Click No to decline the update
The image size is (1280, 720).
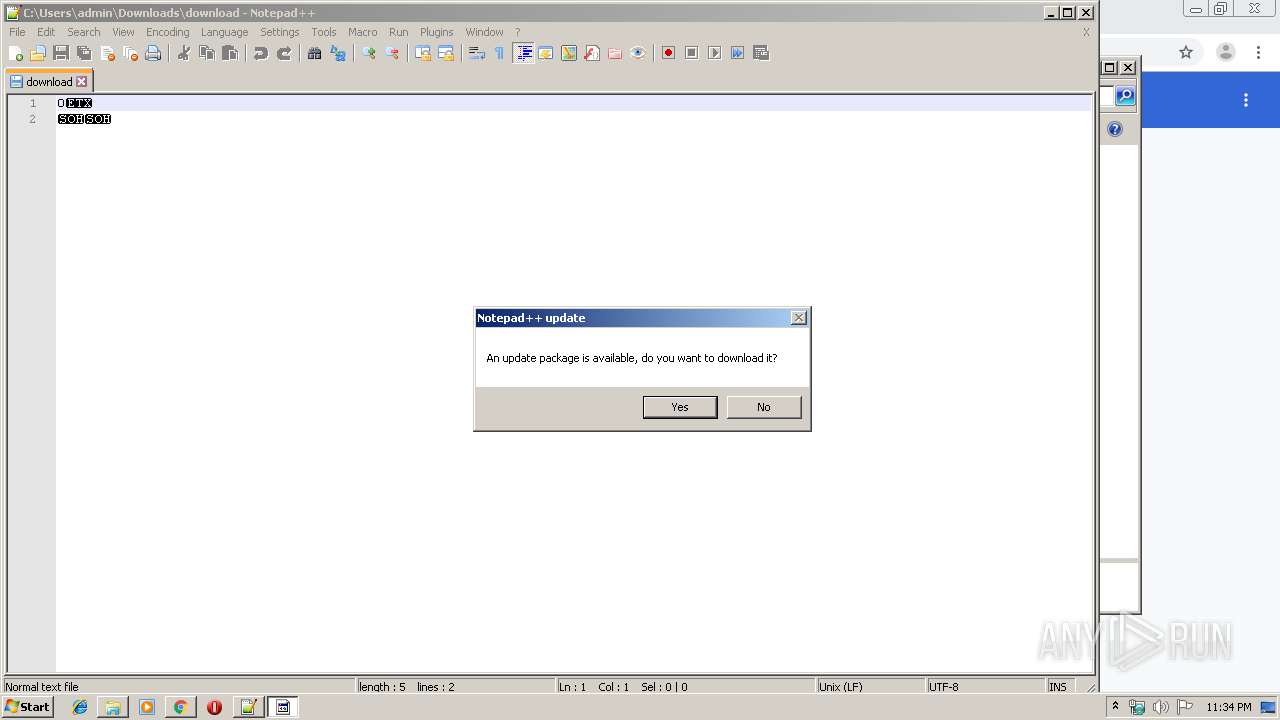coord(764,407)
